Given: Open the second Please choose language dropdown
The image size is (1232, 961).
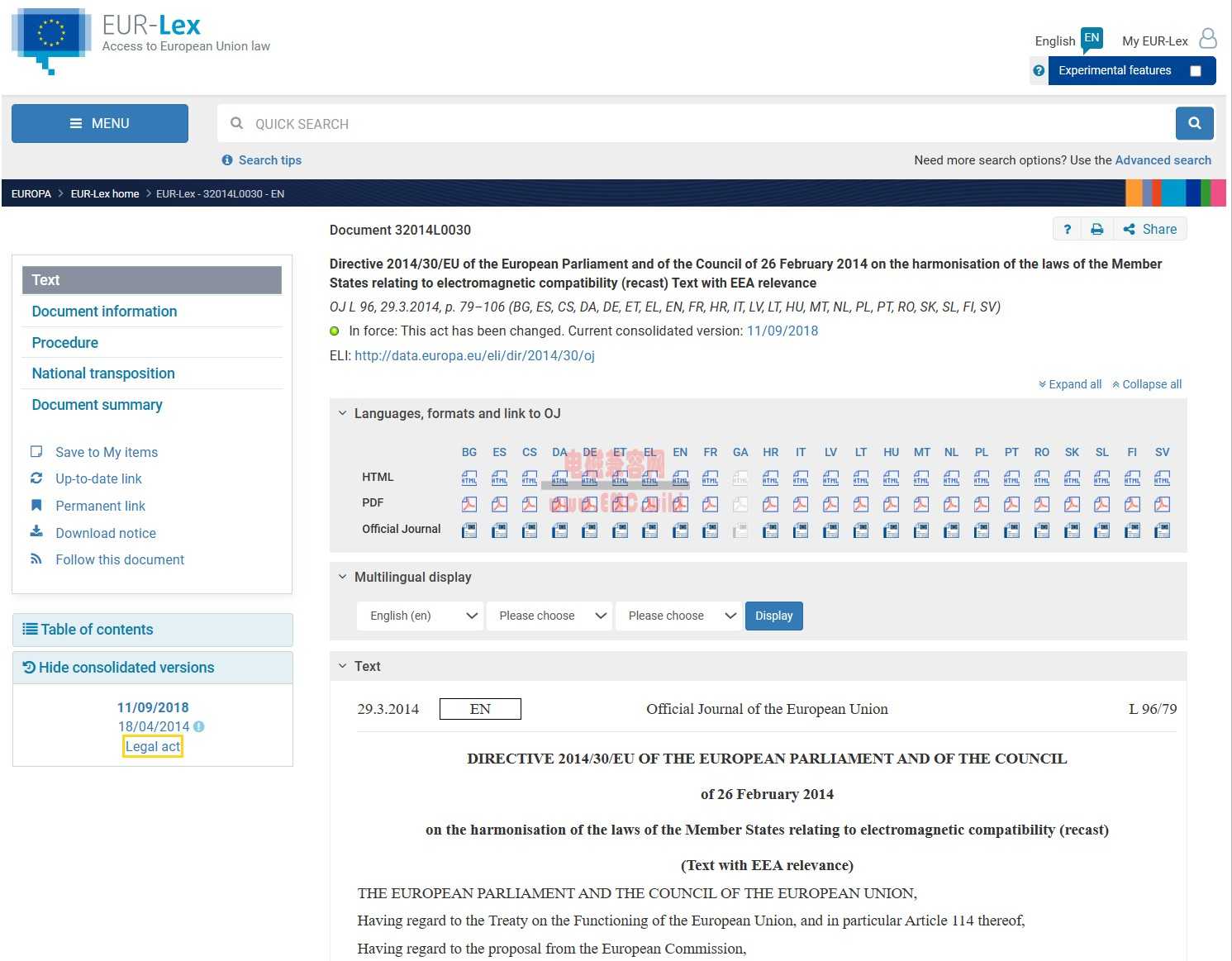Looking at the screenshot, I should [x=549, y=616].
